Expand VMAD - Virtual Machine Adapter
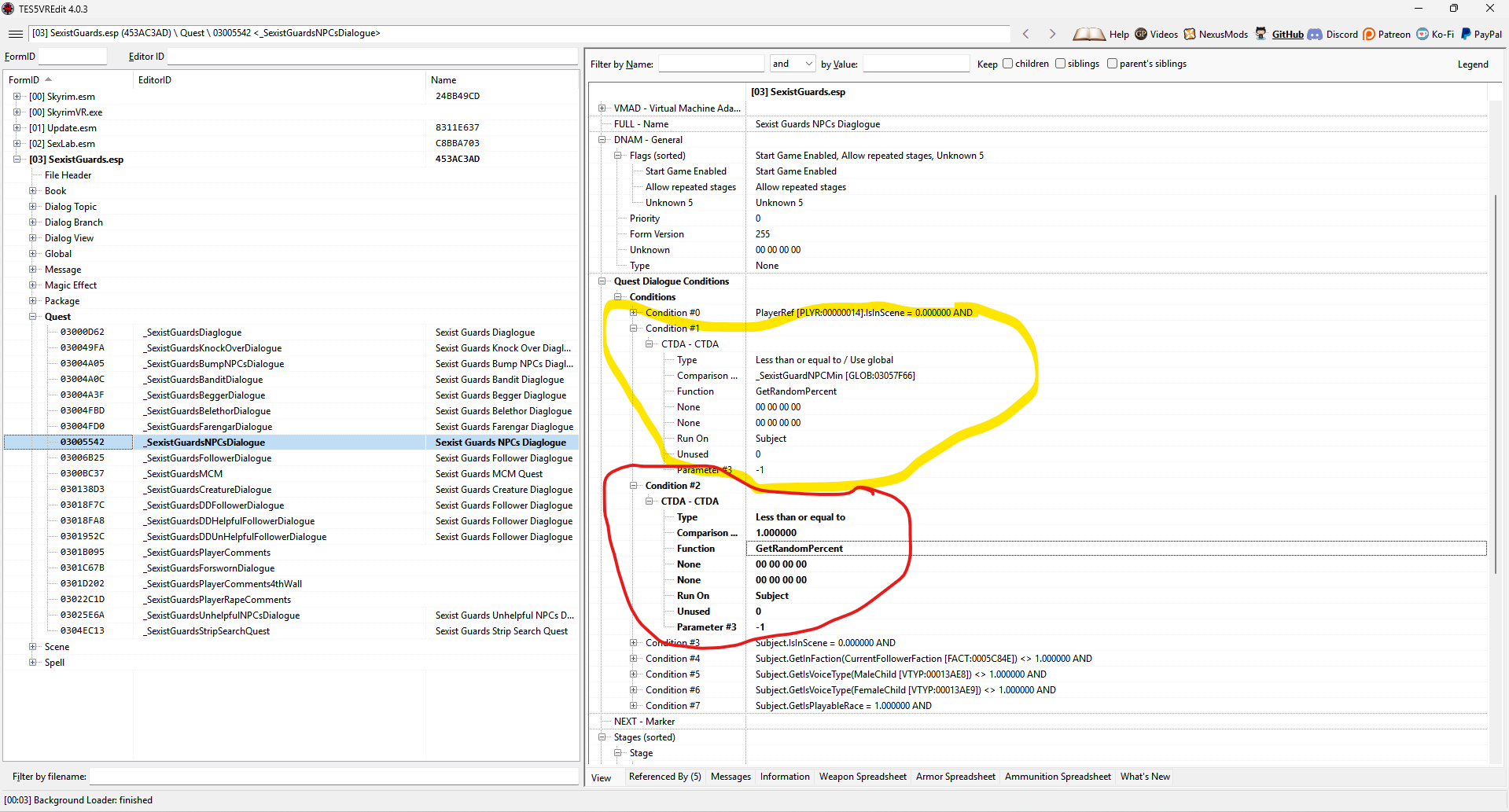Viewport: 1509px width, 812px height. pos(602,108)
